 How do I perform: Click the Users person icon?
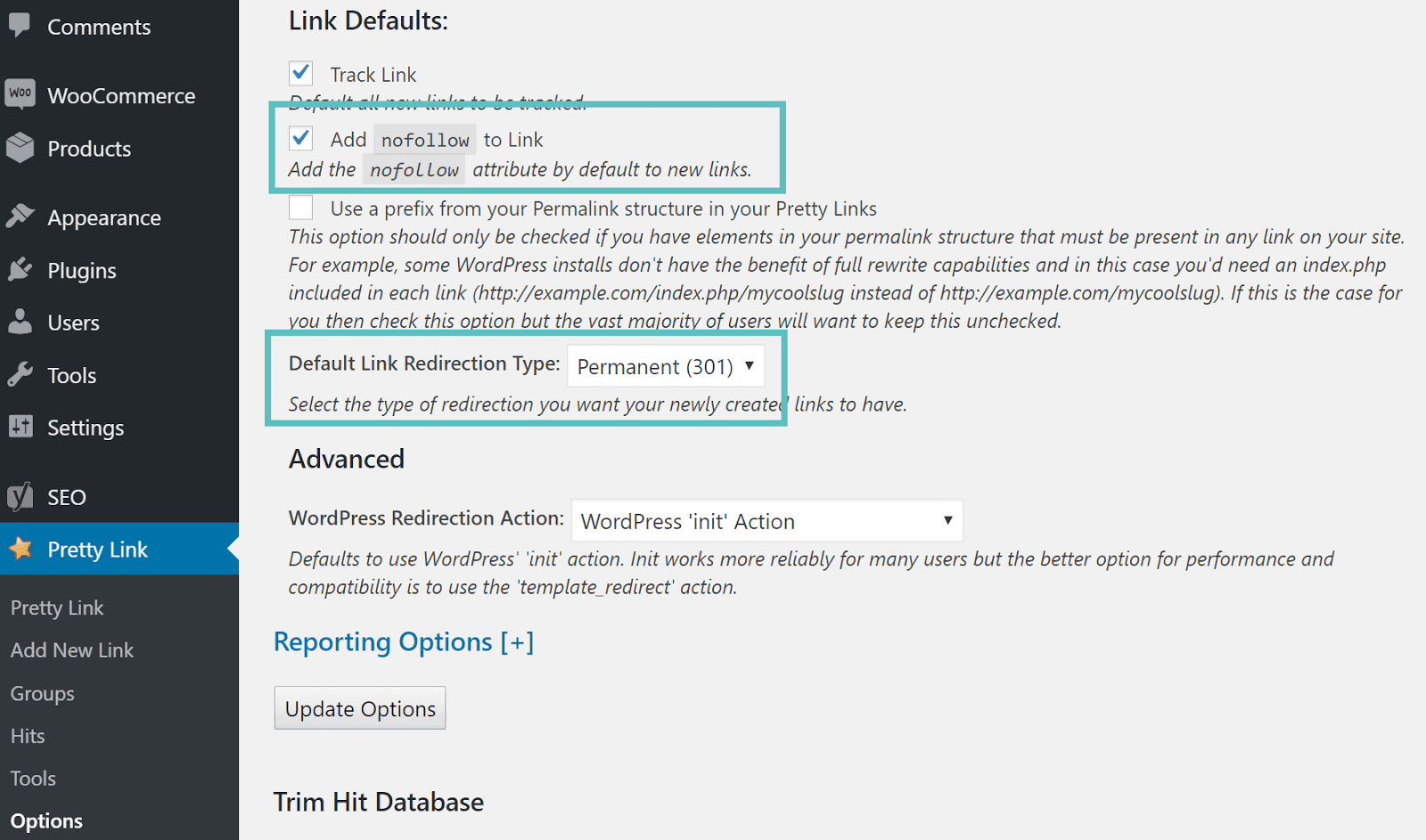pyautogui.click(x=20, y=322)
